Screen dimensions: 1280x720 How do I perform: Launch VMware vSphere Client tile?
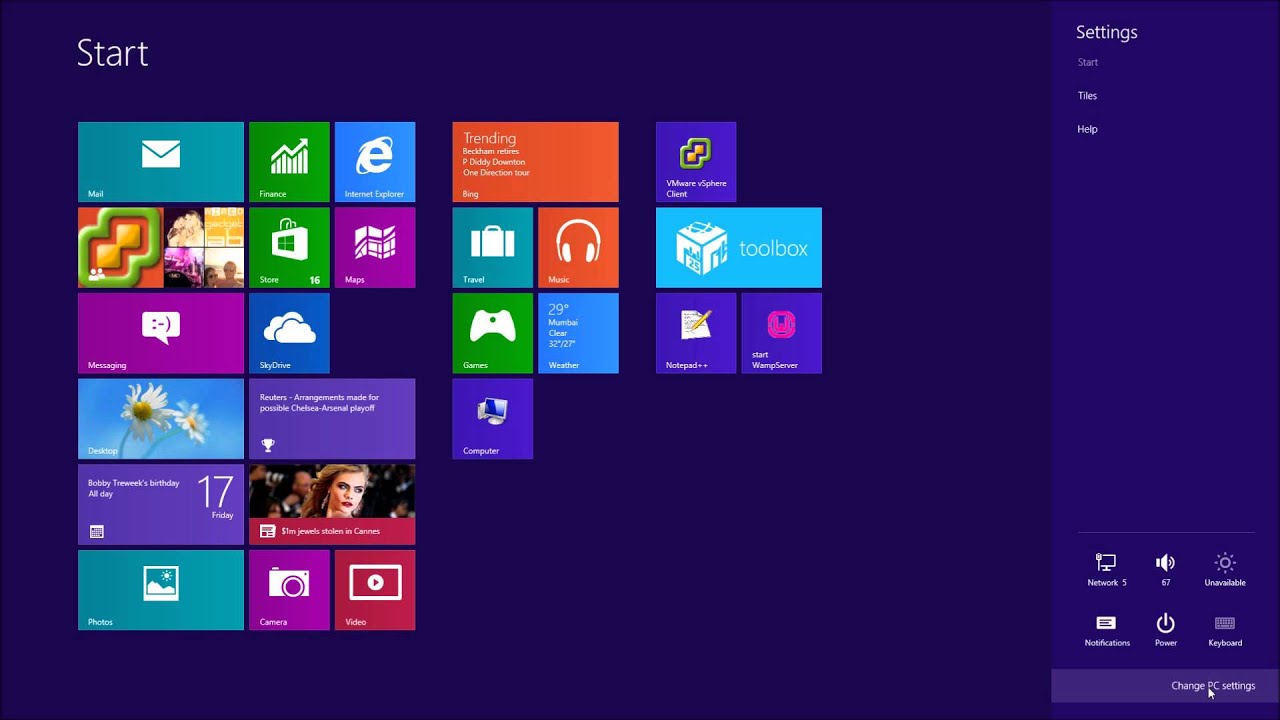point(696,162)
